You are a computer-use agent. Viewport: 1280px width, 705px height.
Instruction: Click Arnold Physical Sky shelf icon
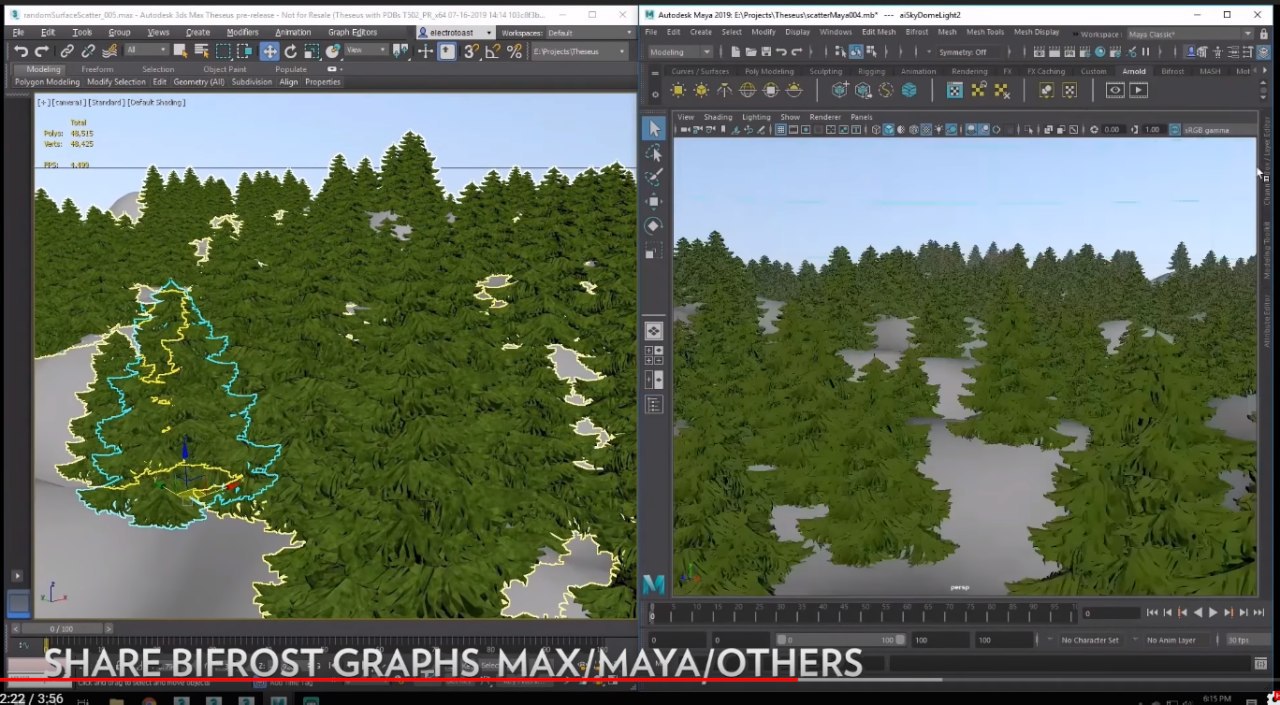tap(794, 90)
